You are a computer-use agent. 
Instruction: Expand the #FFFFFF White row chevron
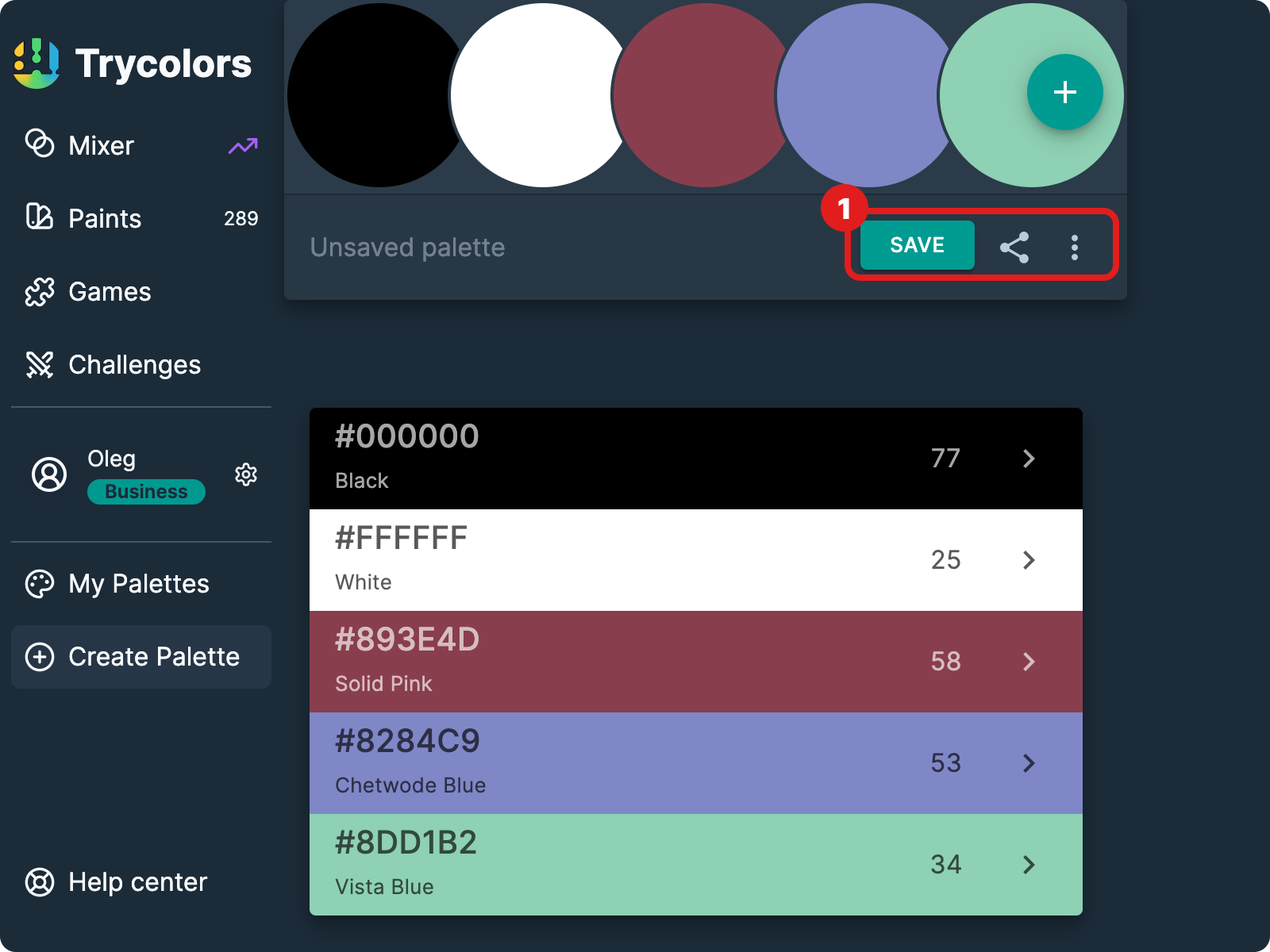pyautogui.click(x=1029, y=560)
